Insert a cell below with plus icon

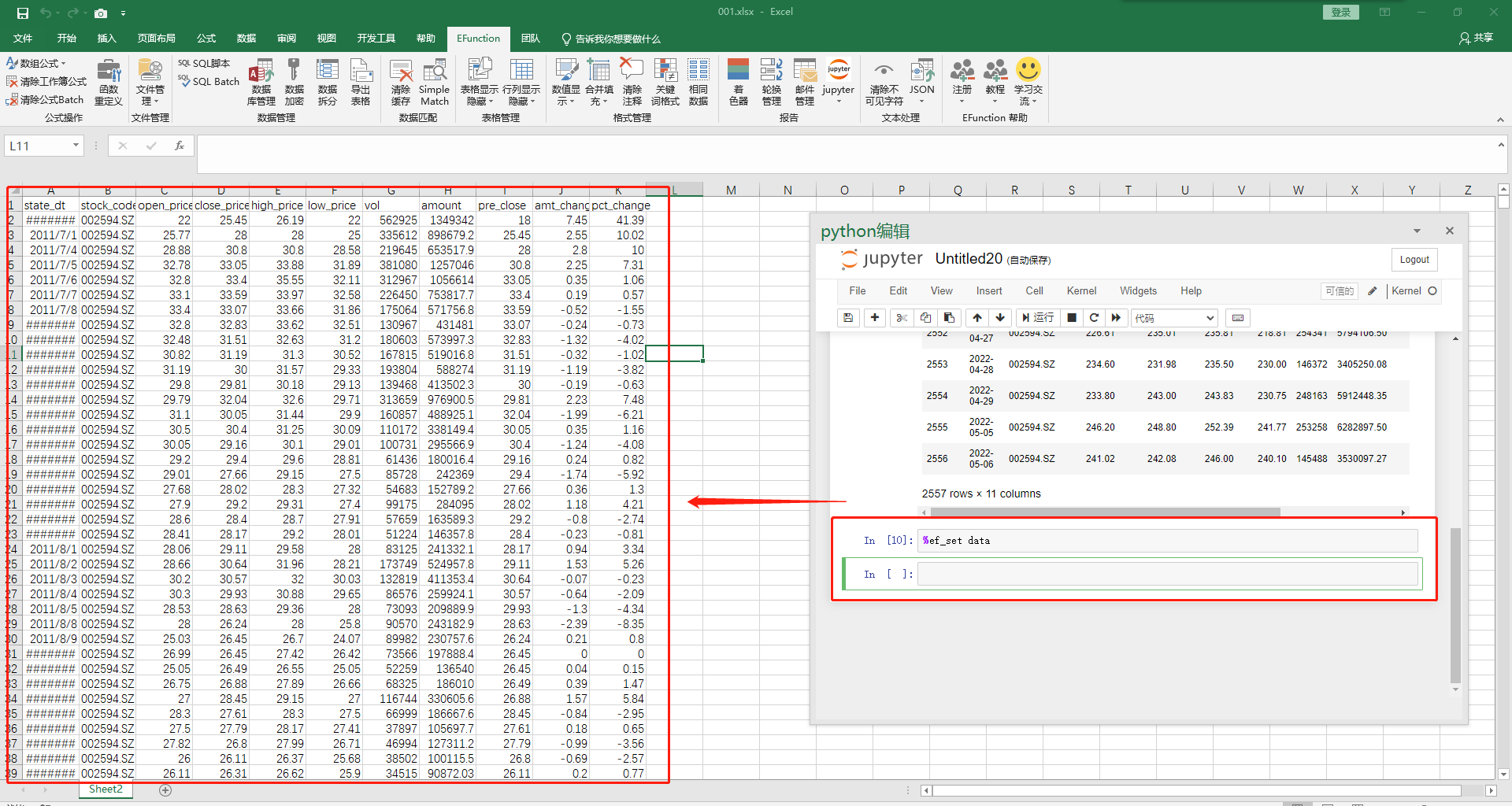coord(875,318)
